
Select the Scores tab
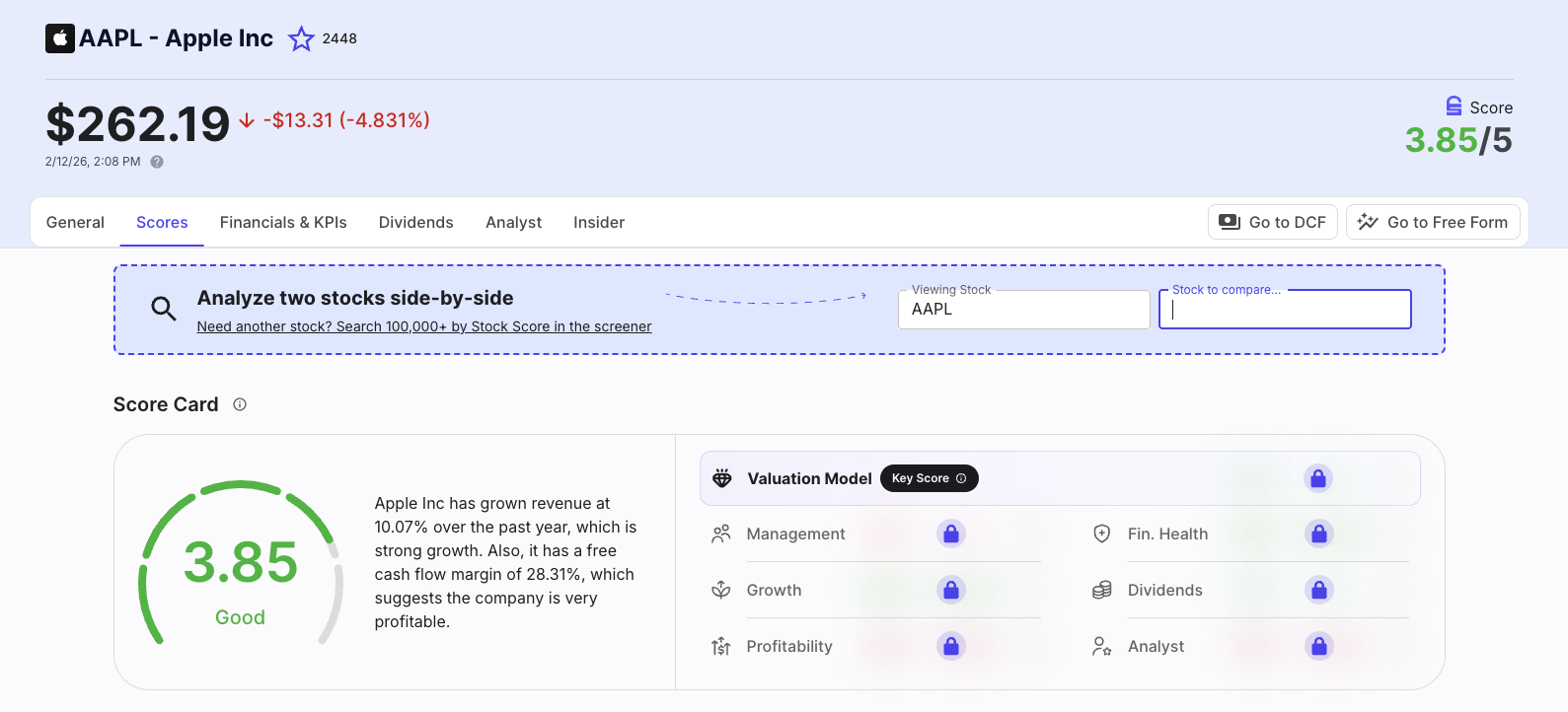pos(162,222)
